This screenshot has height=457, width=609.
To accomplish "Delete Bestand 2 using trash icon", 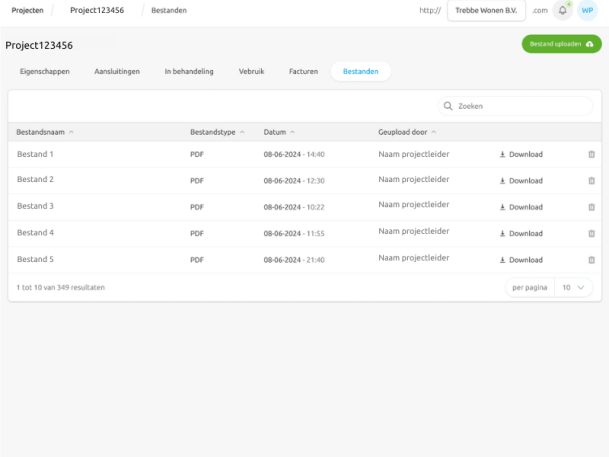I will pyautogui.click(x=591, y=181).
